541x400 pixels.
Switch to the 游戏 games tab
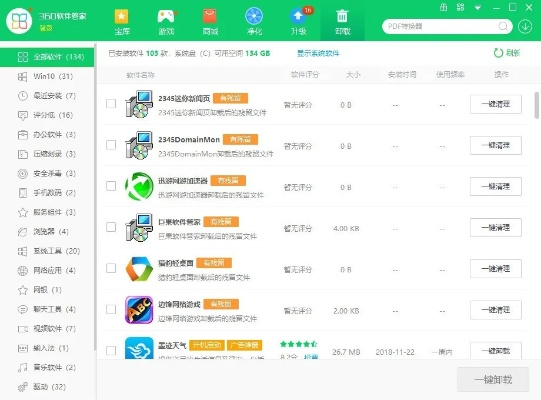pos(166,21)
